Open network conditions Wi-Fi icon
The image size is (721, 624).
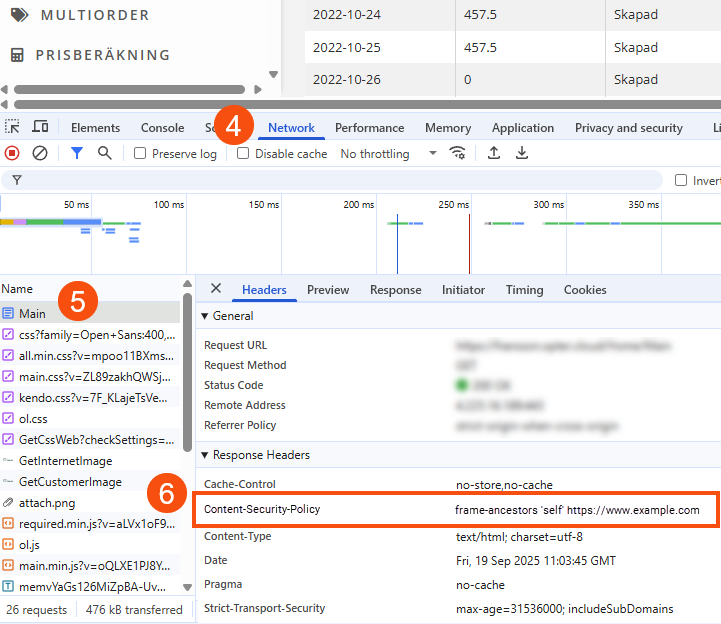tap(458, 153)
